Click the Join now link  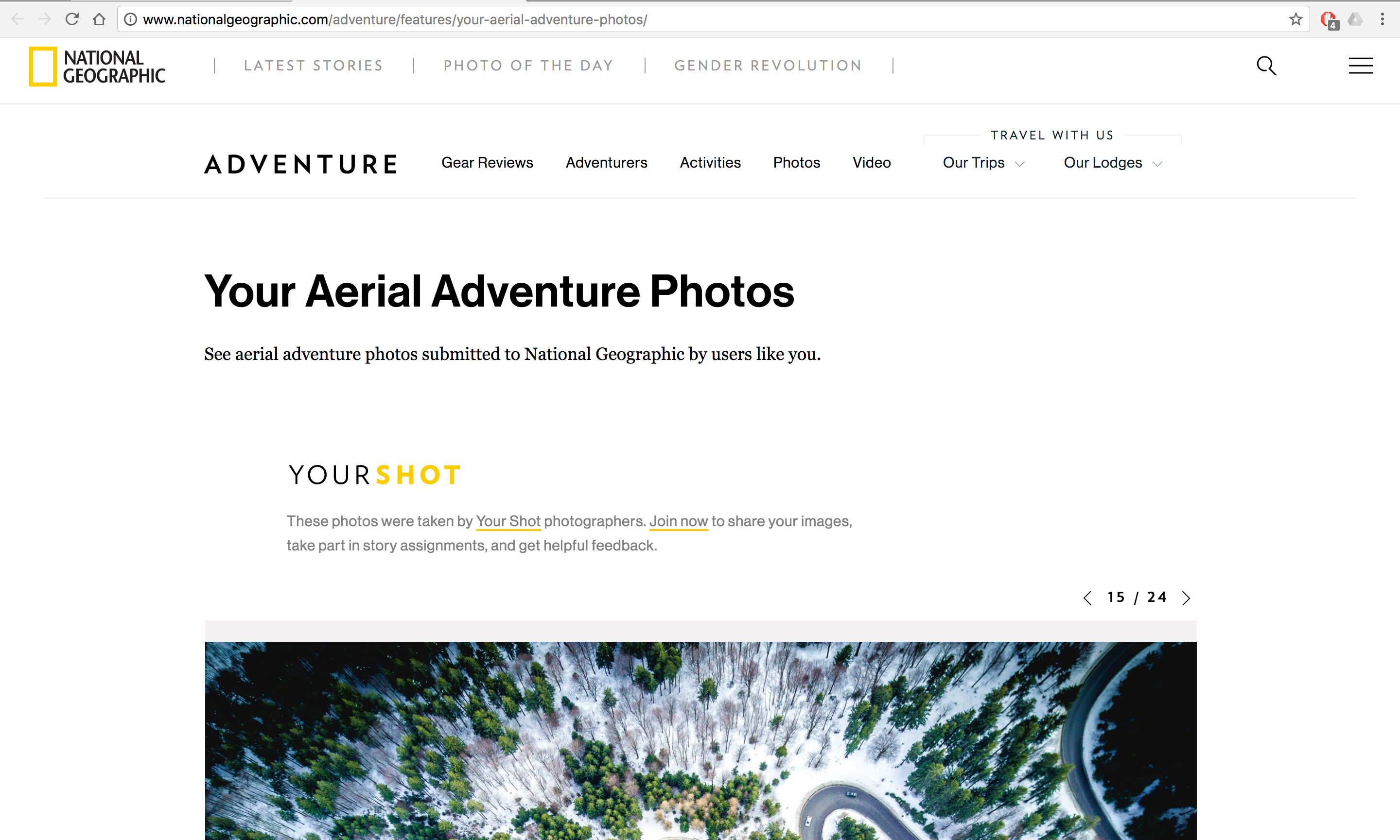[x=679, y=521]
